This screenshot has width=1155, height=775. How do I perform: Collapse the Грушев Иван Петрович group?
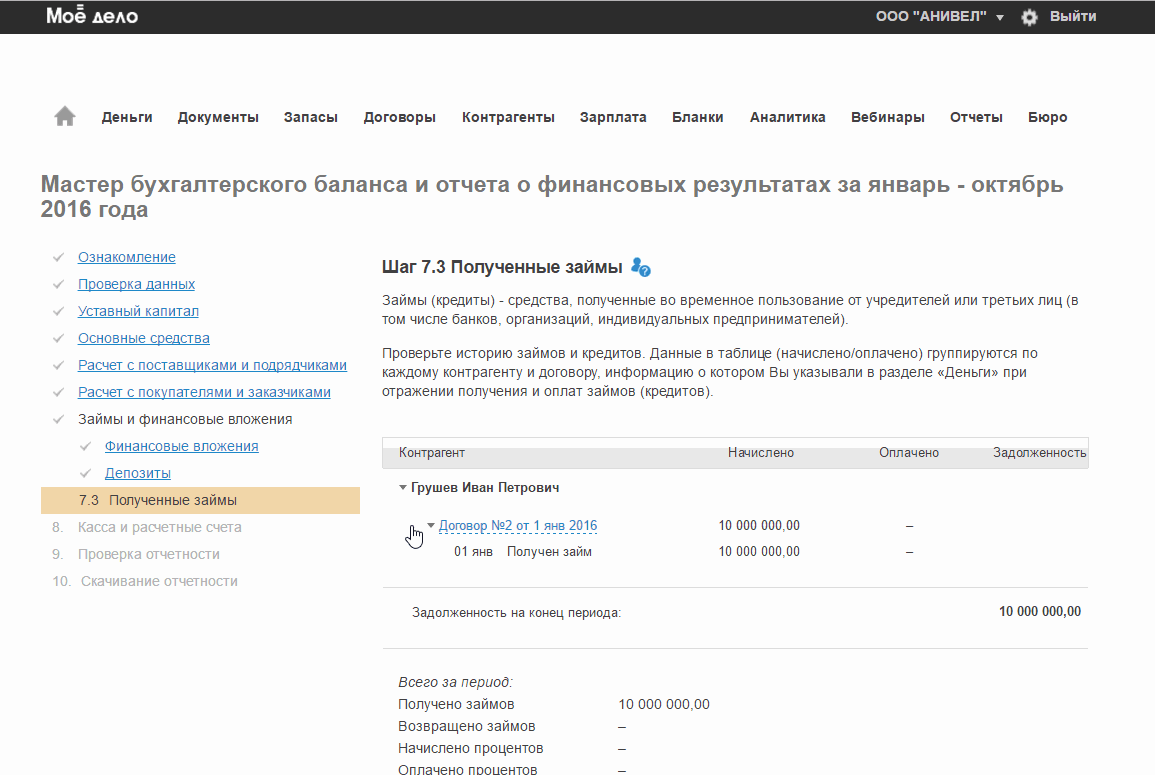tap(403, 487)
